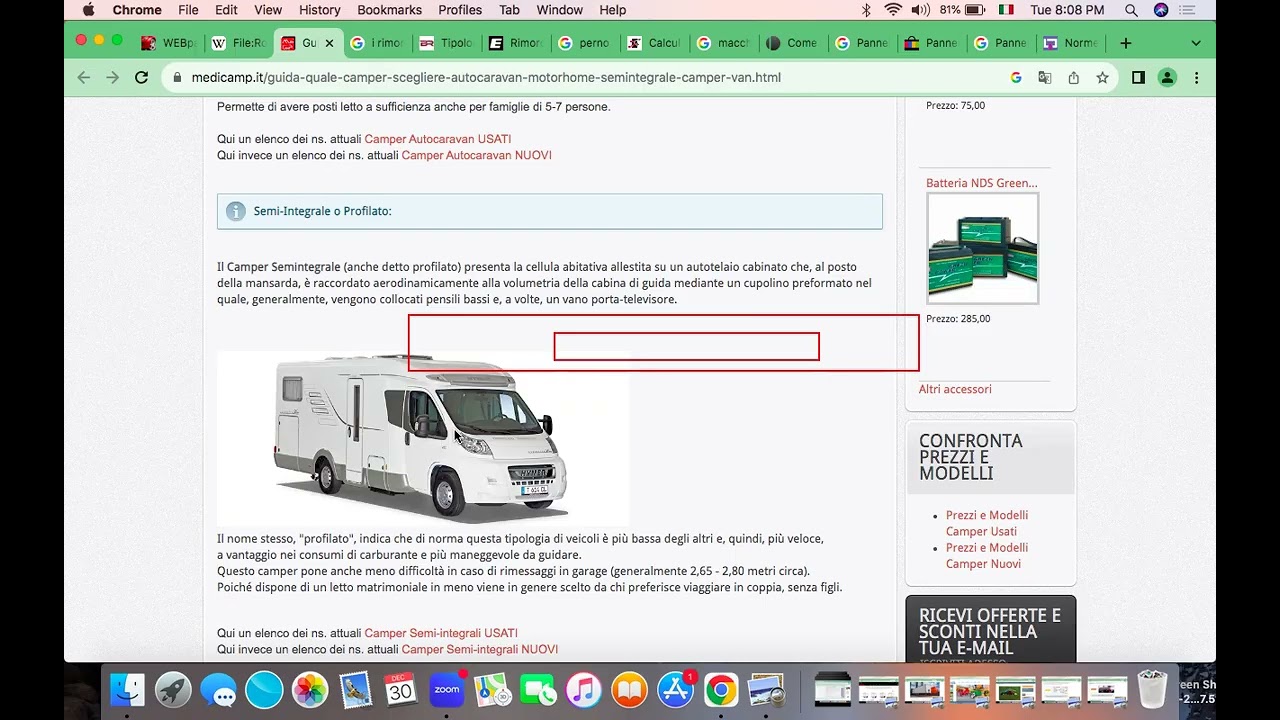Viewport: 1280px width, 720px height.
Task: Launch Siri from the menu bar
Action: (1161, 10)
